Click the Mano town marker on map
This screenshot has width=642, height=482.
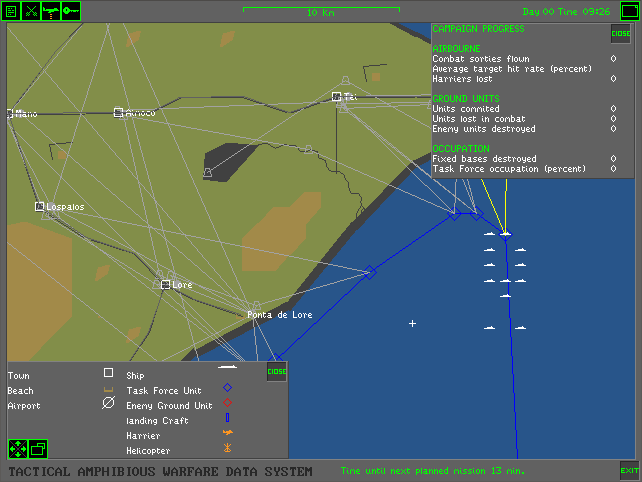pos(10,113)
